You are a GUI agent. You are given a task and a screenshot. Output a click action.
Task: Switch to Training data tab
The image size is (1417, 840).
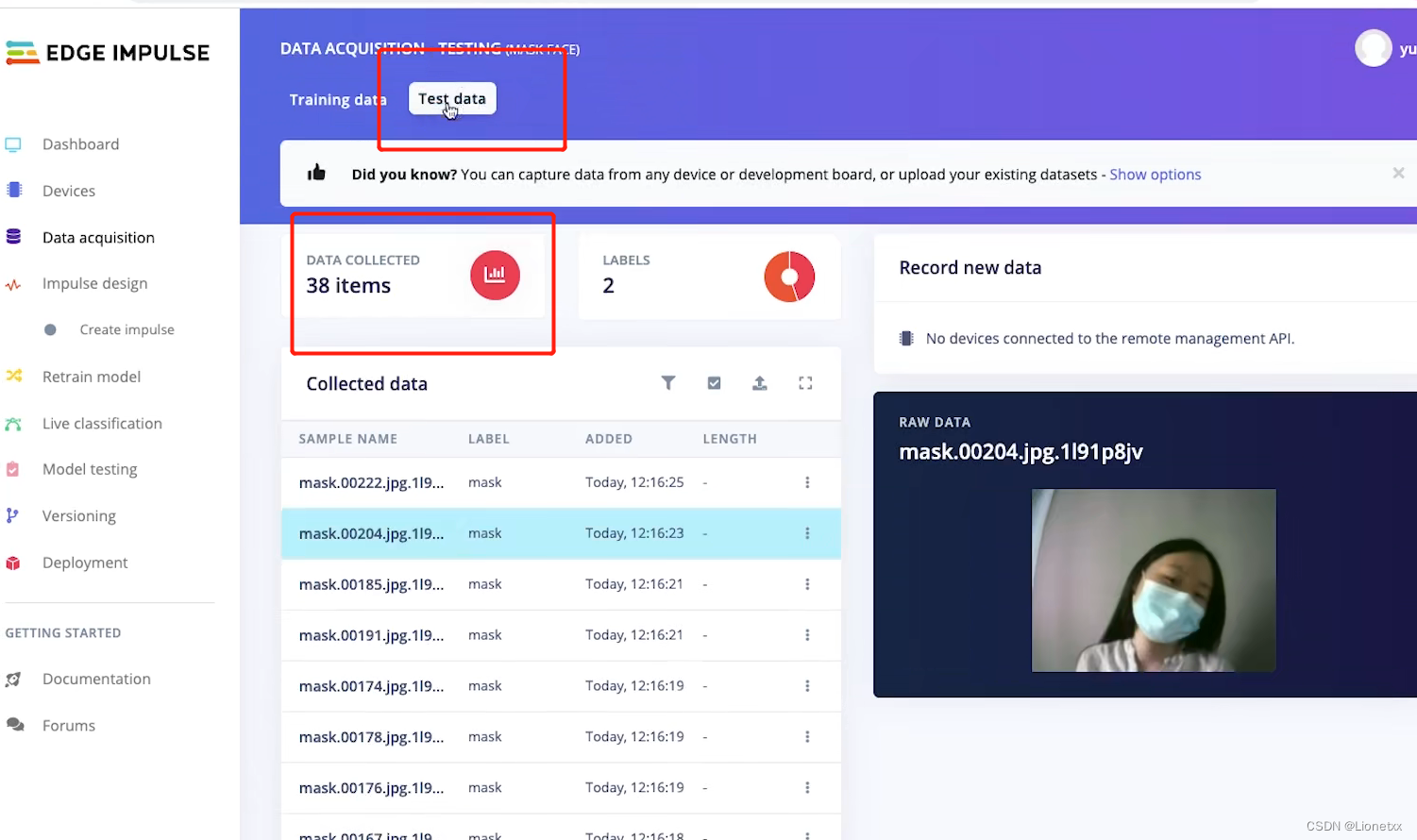[x=338, y=99]
